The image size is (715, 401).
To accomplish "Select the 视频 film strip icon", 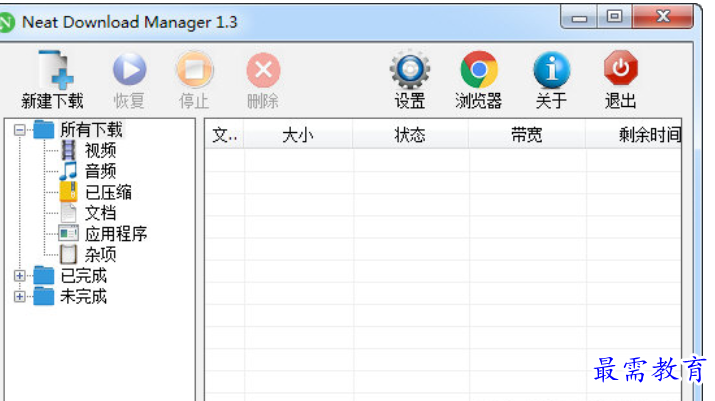I will pyautogui.click(x=68, y=150).
